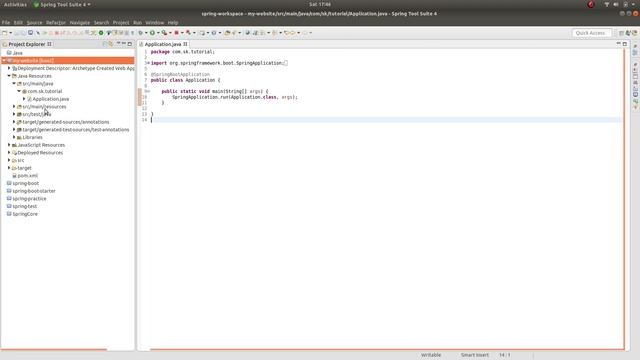This screenshot has width=640, height=360.
Task: Collapse the src/main/java folder
Action: [14, 84]
